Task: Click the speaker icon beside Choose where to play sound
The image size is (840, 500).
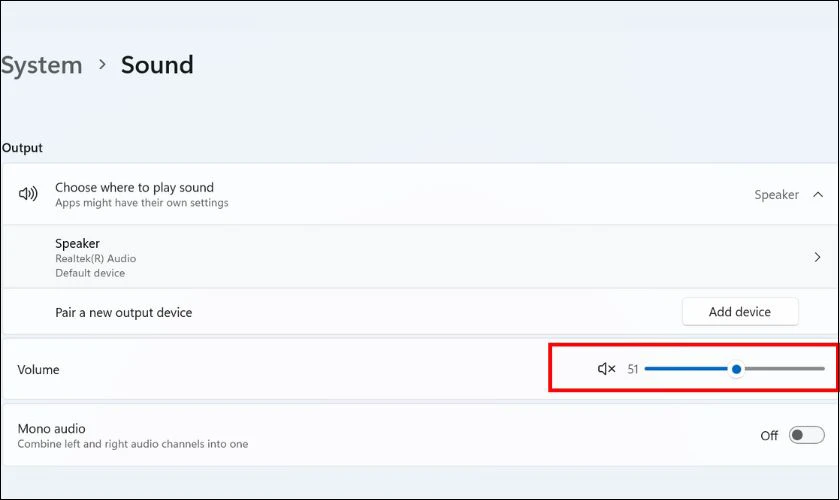Action: pos(28,193)
